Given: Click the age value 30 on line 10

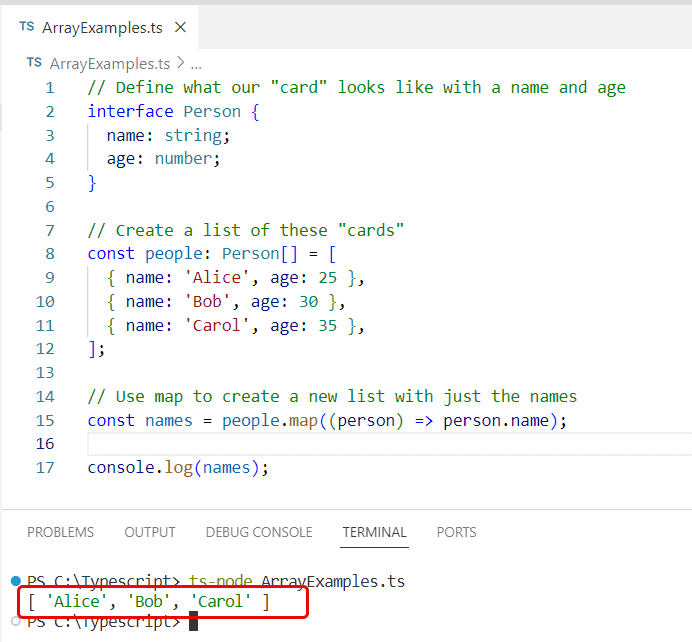Looking at the screenshot, I should [x=308, y=302].
